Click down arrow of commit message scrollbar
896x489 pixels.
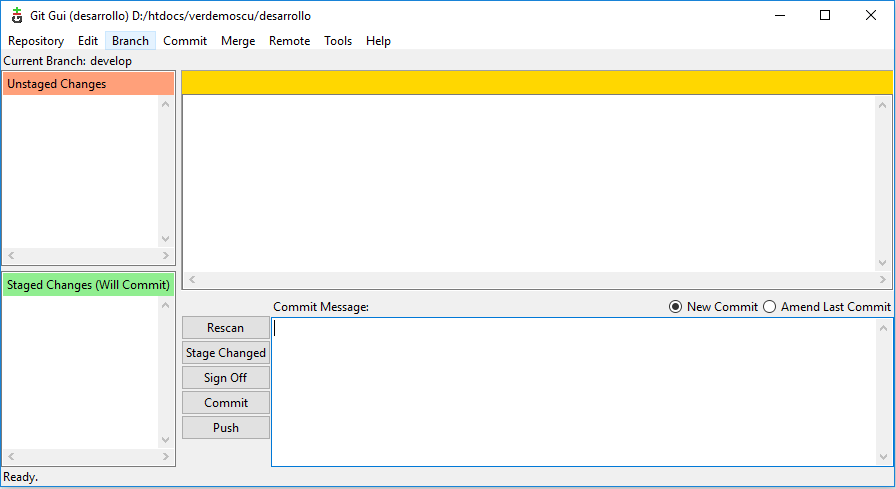883,457
